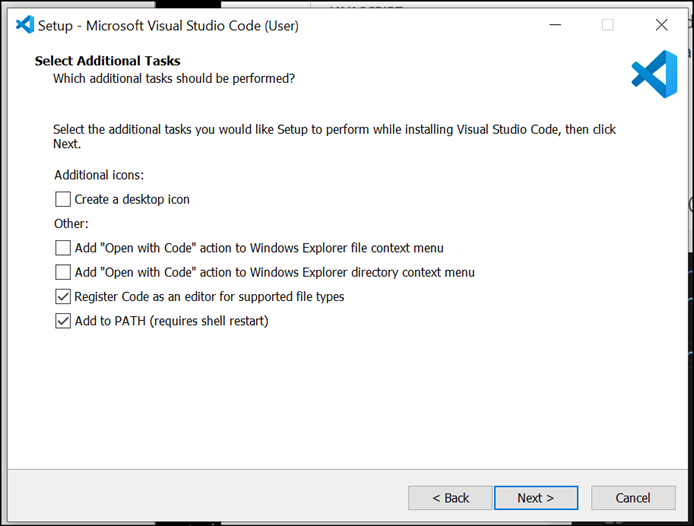Viewport: 694px width, 526px height.
Task: Click the "Add to PATH (requires shell restart)" label text
Action: tap(171, 321)
